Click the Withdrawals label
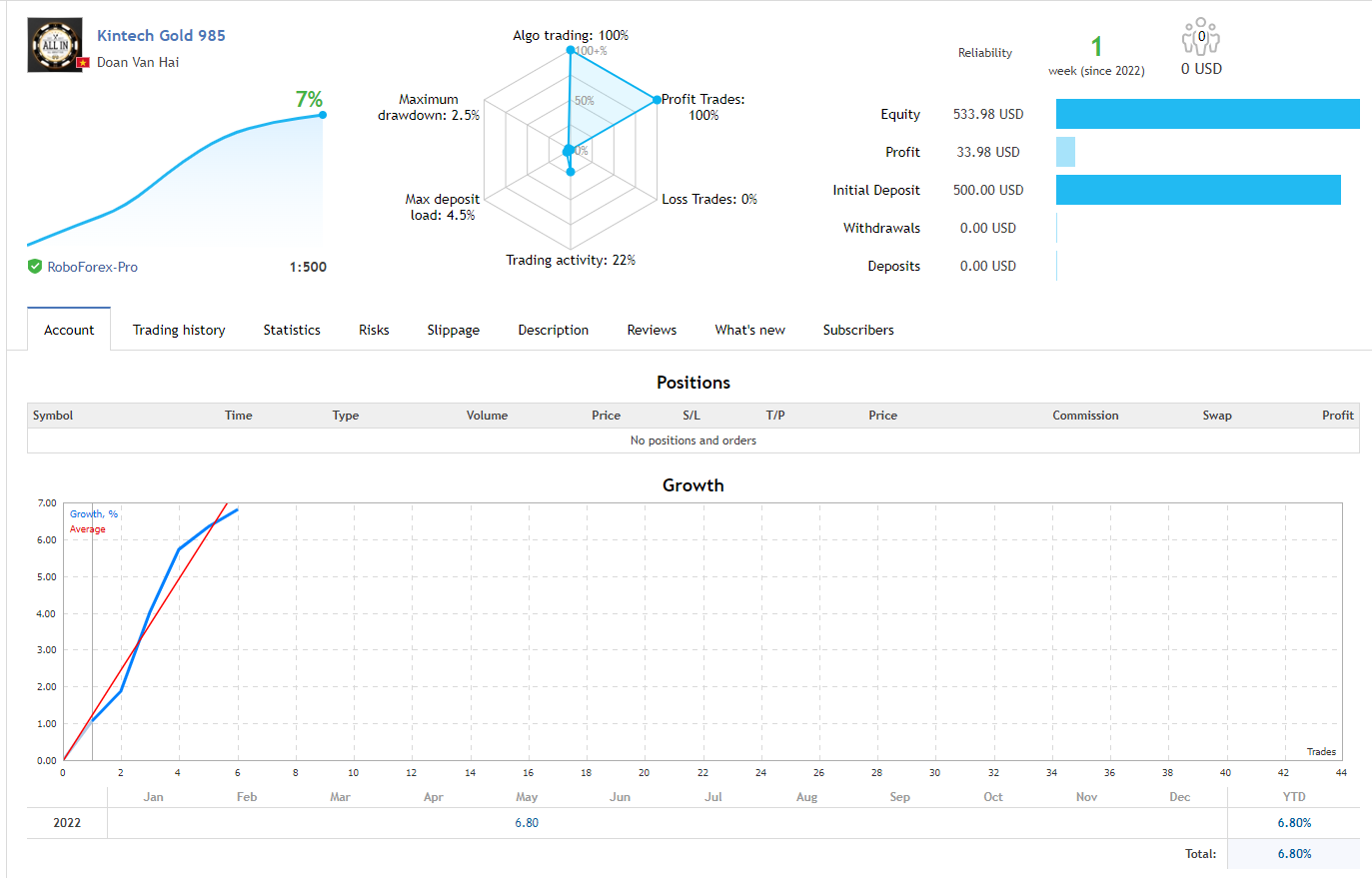The width and height of the screenshot is (1372, 878). tap(881, 228)
